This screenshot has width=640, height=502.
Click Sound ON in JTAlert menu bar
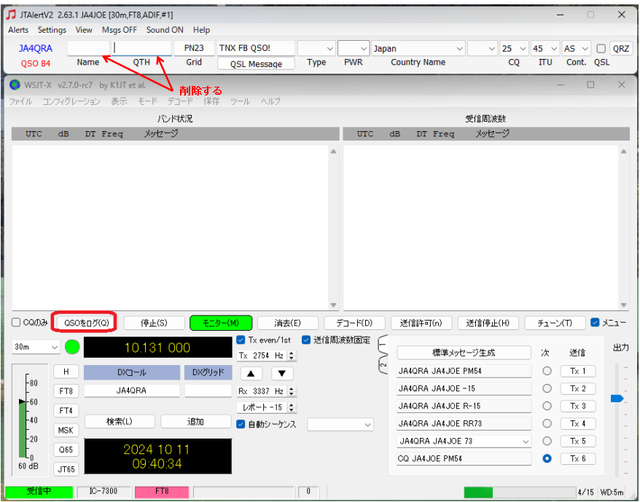pyautogui.click(x=165, y=30)
